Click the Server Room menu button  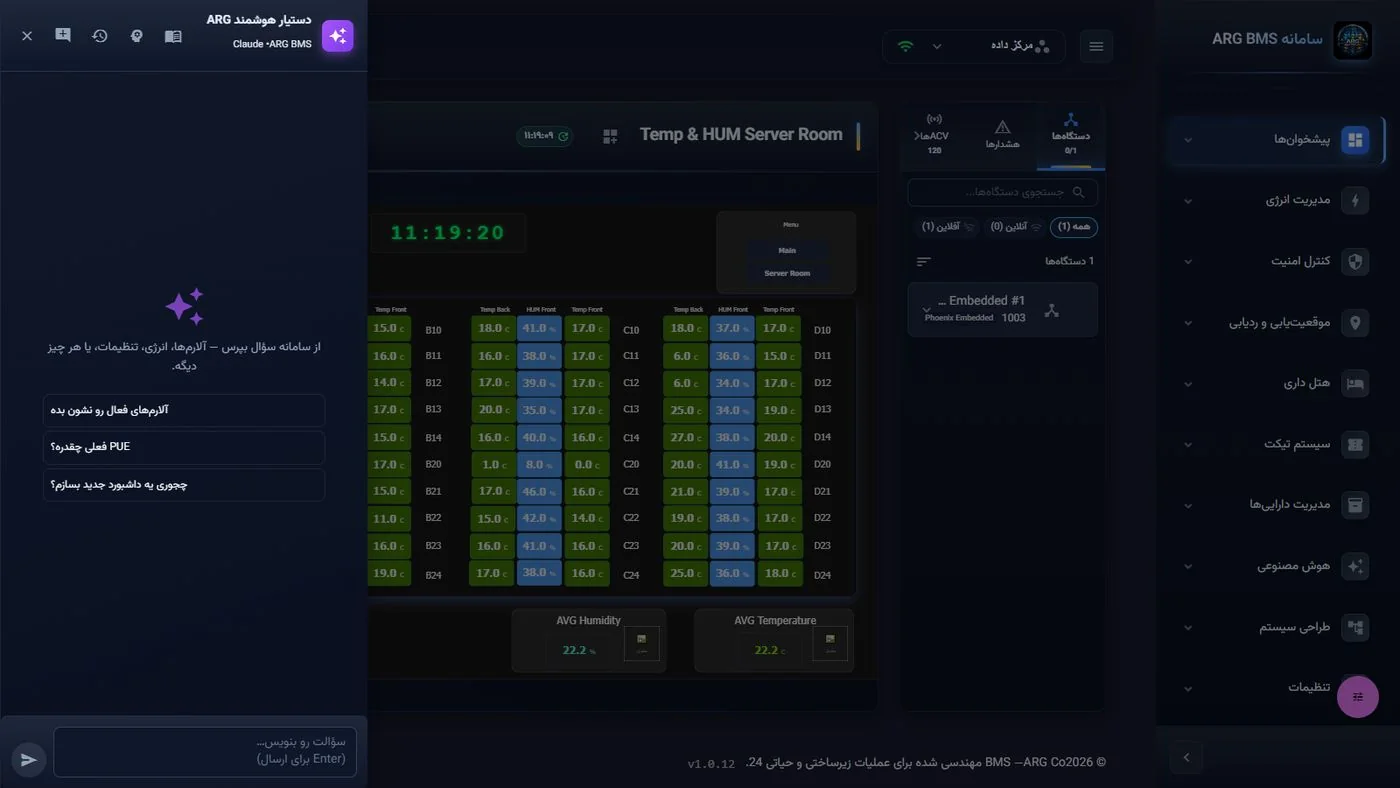click(787, 273)
